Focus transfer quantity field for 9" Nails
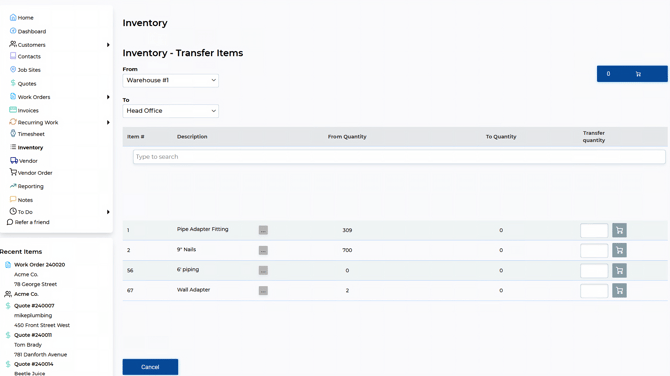The width and height of the screenshot is (670, 376). (x=594, y=250)
